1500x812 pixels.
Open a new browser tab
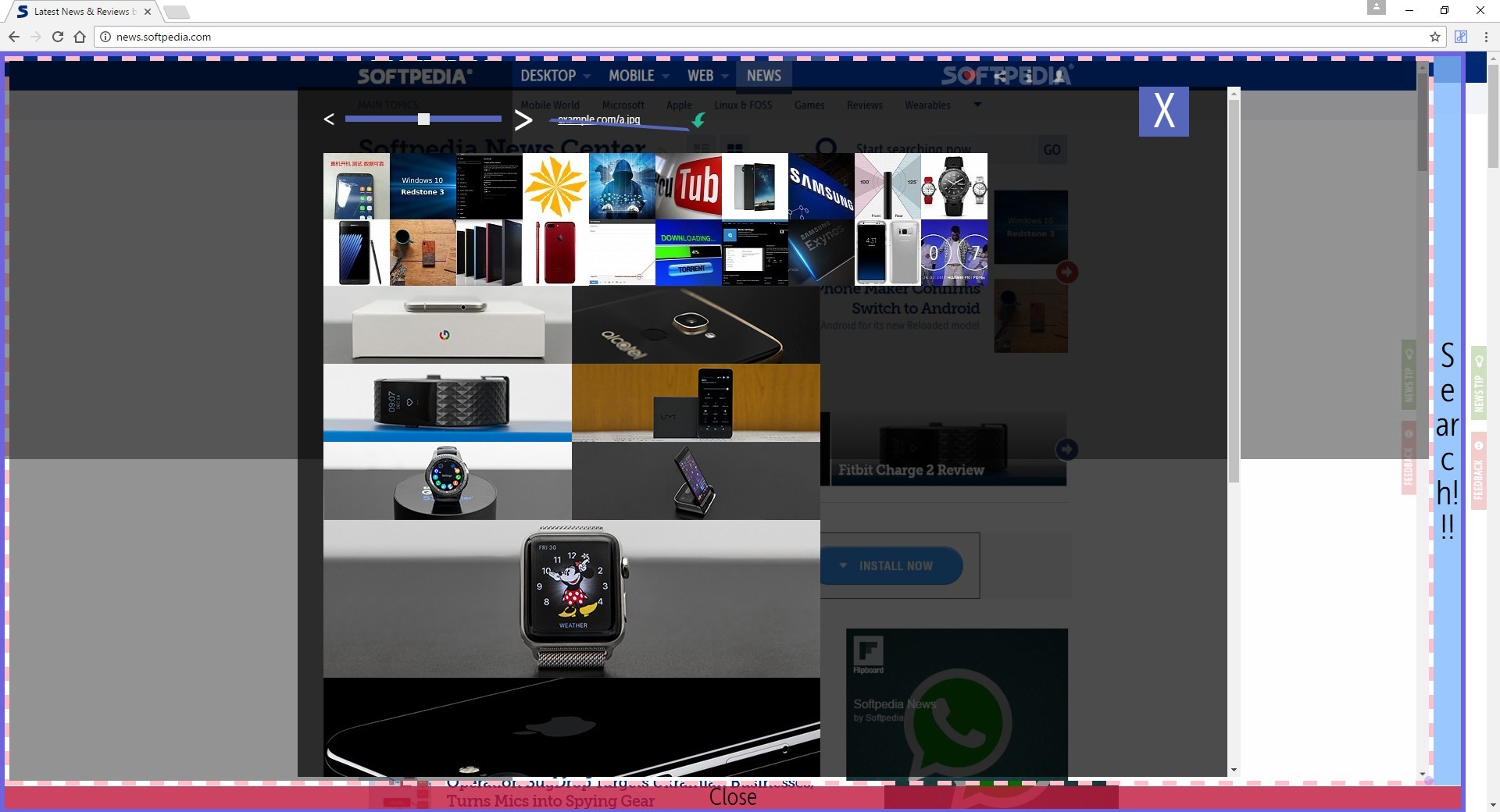(x=177, y=12)
